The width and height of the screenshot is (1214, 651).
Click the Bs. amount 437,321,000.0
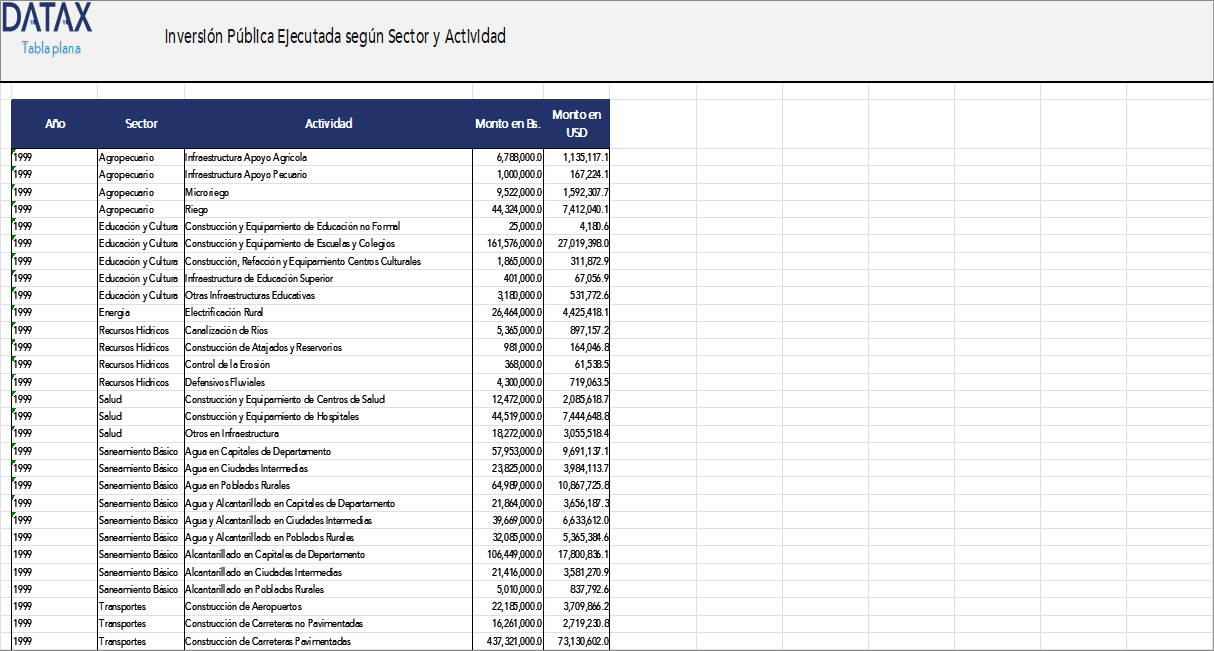[508, 641]
